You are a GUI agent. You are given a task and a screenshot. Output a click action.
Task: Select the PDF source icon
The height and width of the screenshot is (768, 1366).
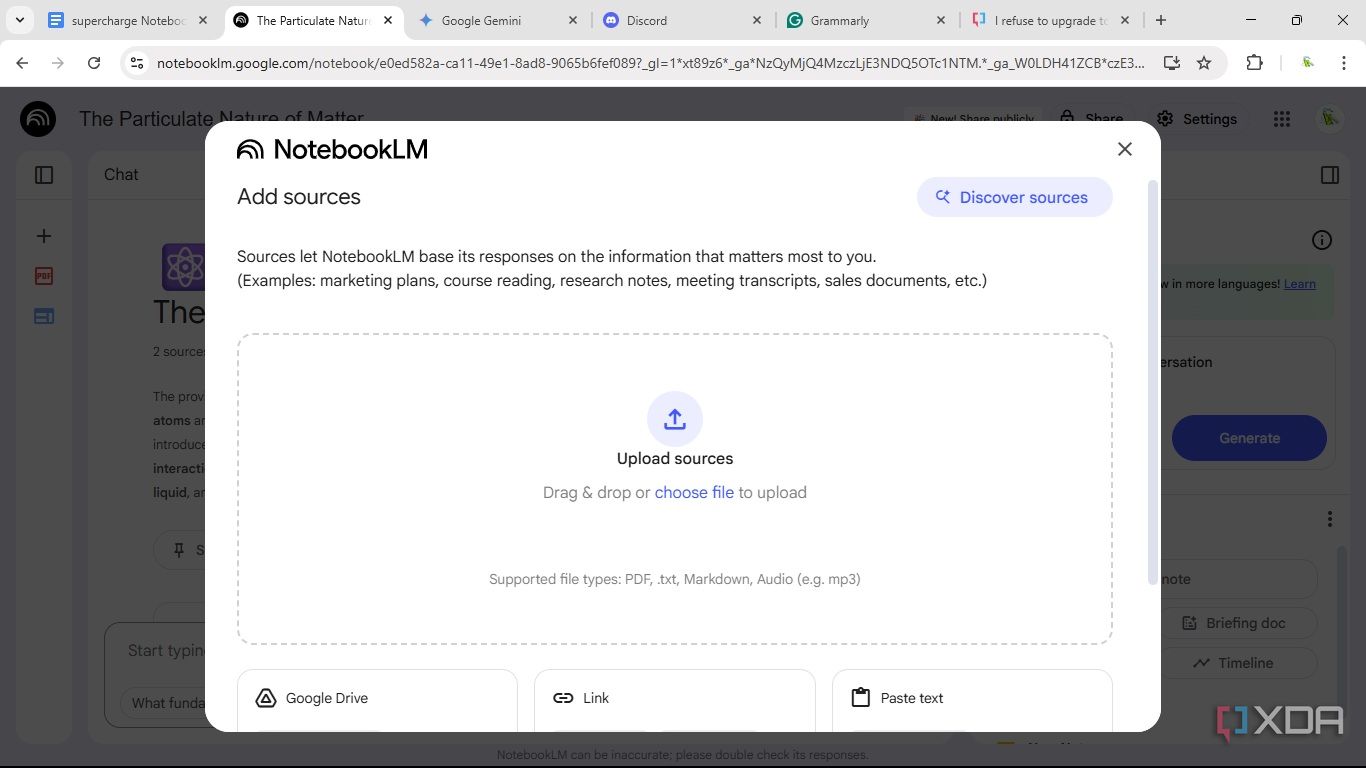pos(44,276)
